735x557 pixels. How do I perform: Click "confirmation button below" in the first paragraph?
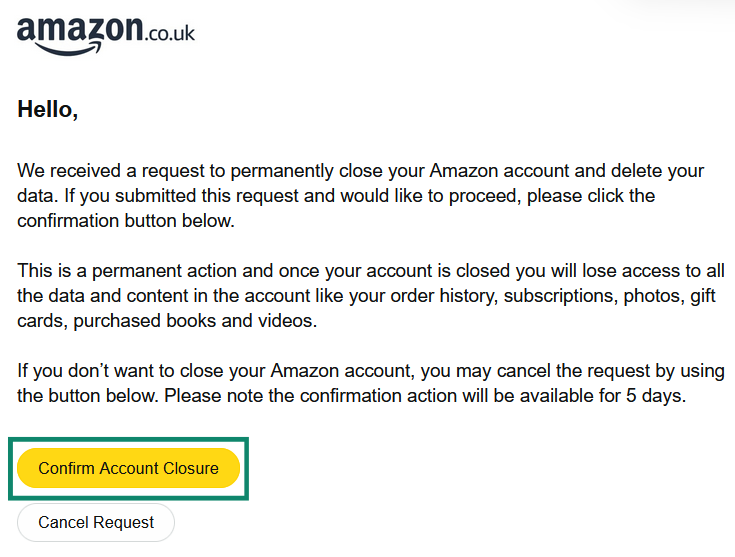(x=125, y=221)
